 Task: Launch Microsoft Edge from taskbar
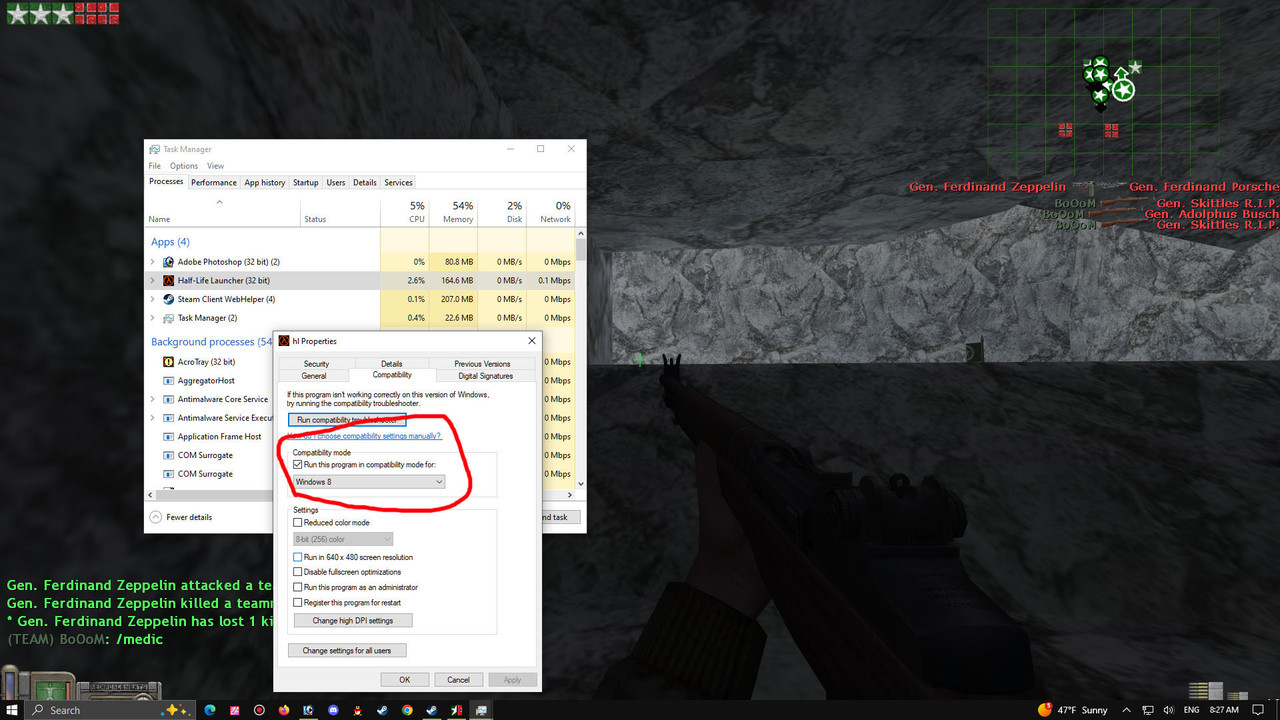[x=210, y=710]
